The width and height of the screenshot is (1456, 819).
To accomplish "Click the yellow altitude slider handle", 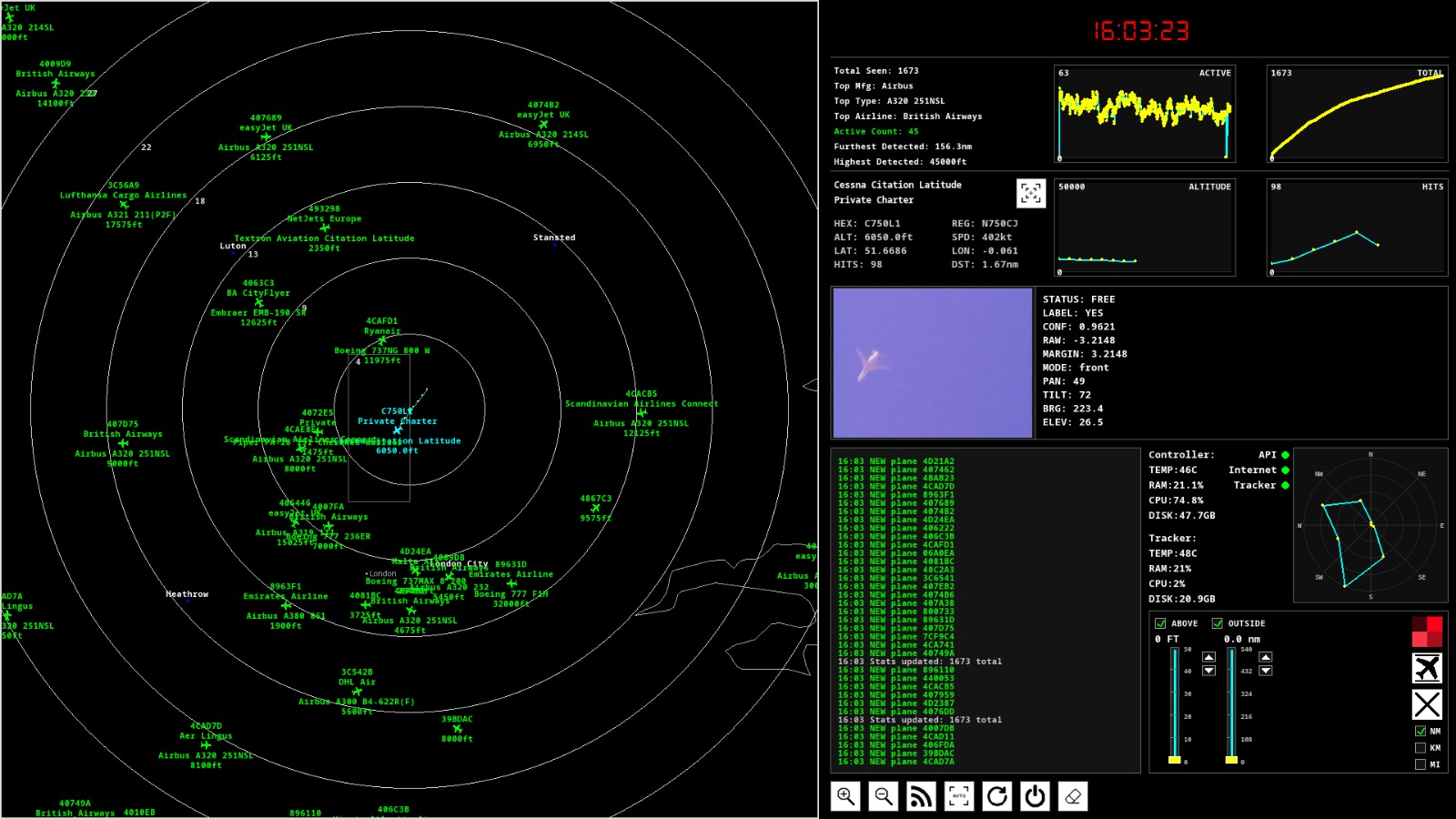I will 1174,760.
